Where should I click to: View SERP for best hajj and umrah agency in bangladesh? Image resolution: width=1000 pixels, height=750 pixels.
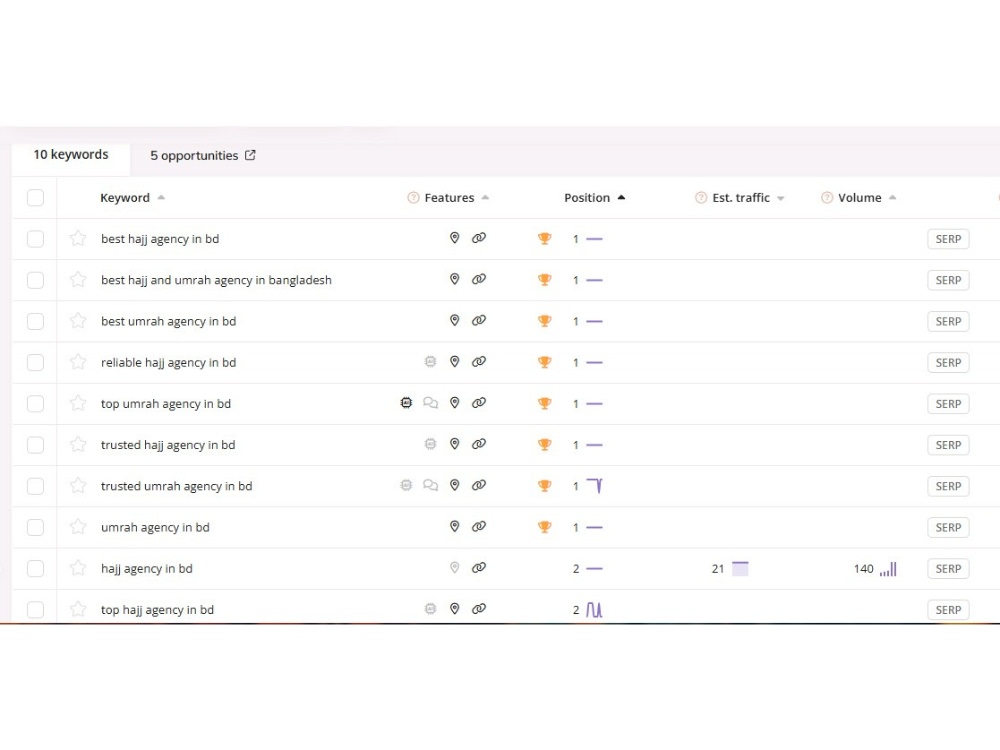click(948, 280)
